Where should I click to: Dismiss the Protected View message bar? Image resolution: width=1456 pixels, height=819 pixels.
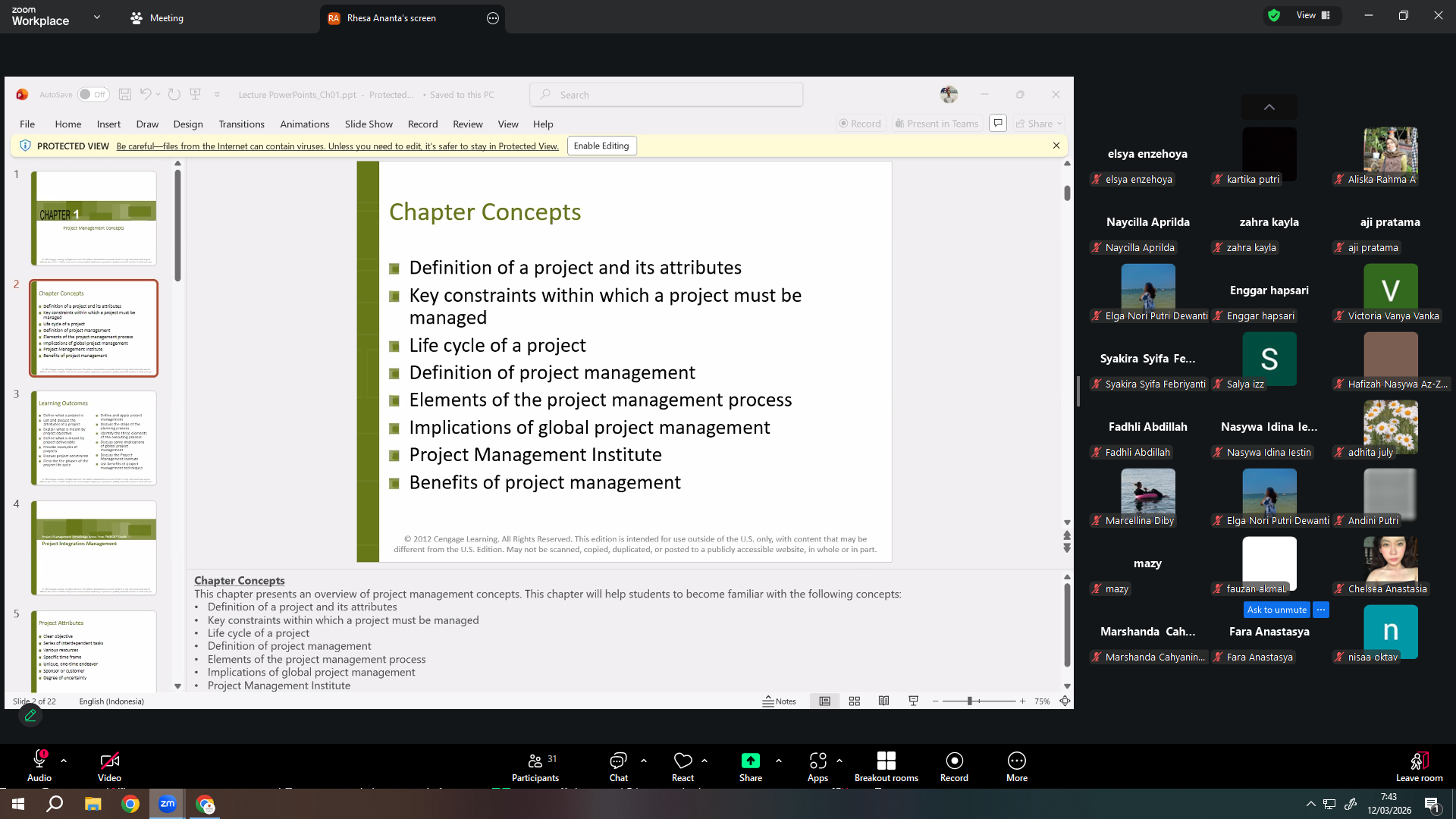click(1056, 146)
